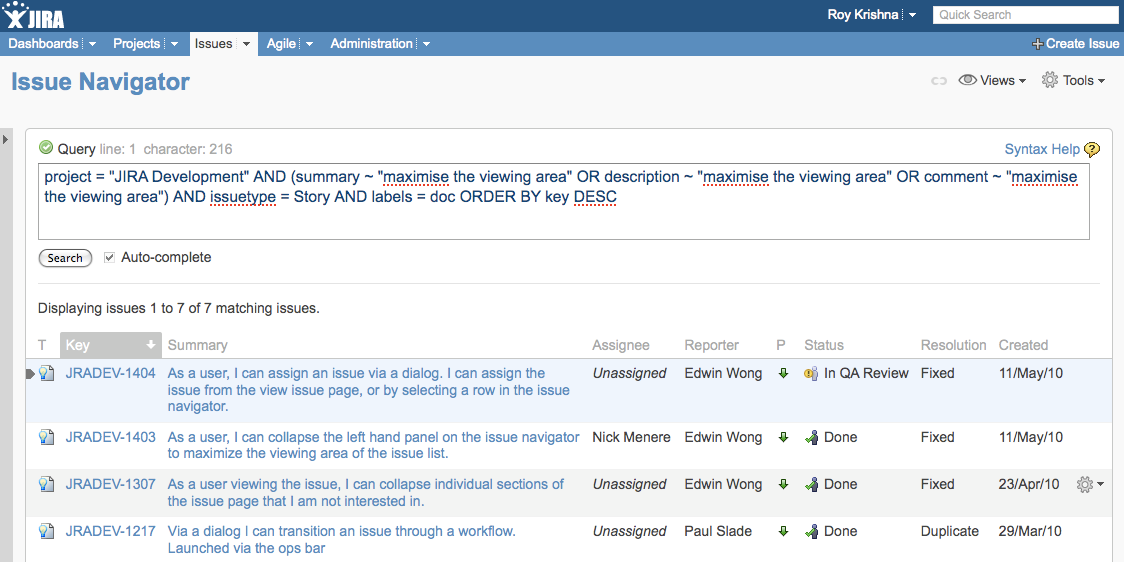Screen dimensions: 1124x562
Task: Open summary about assigning issue via dialog
Action: tap(368, 390)
